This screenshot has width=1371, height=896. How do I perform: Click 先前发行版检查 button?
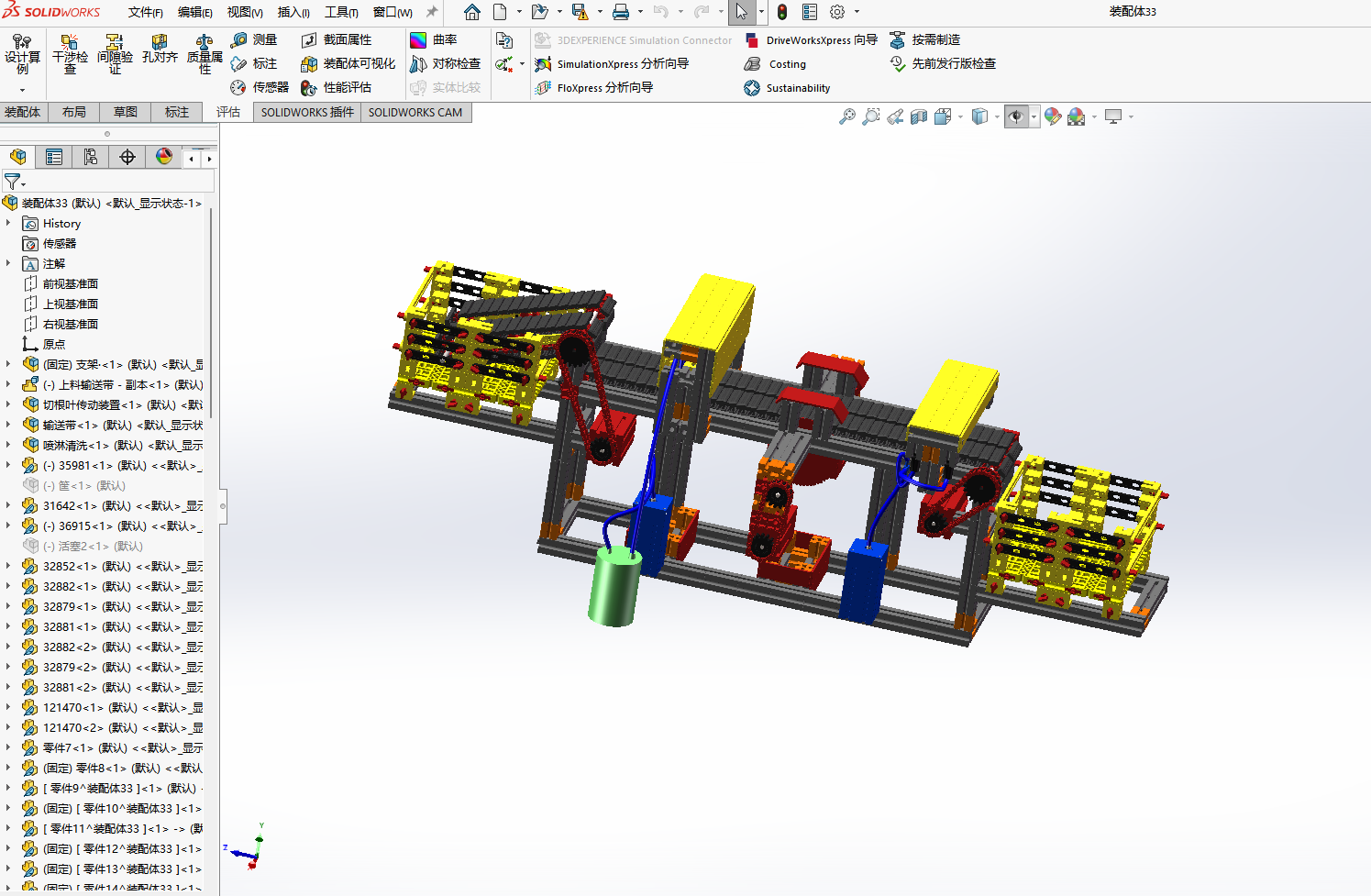click(943, 63)
